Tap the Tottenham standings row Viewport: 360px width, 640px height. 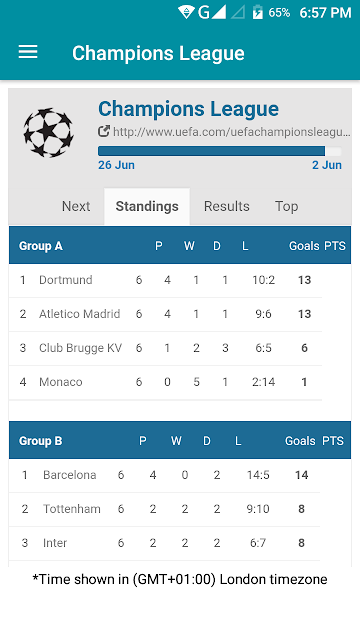click(164, 509)
